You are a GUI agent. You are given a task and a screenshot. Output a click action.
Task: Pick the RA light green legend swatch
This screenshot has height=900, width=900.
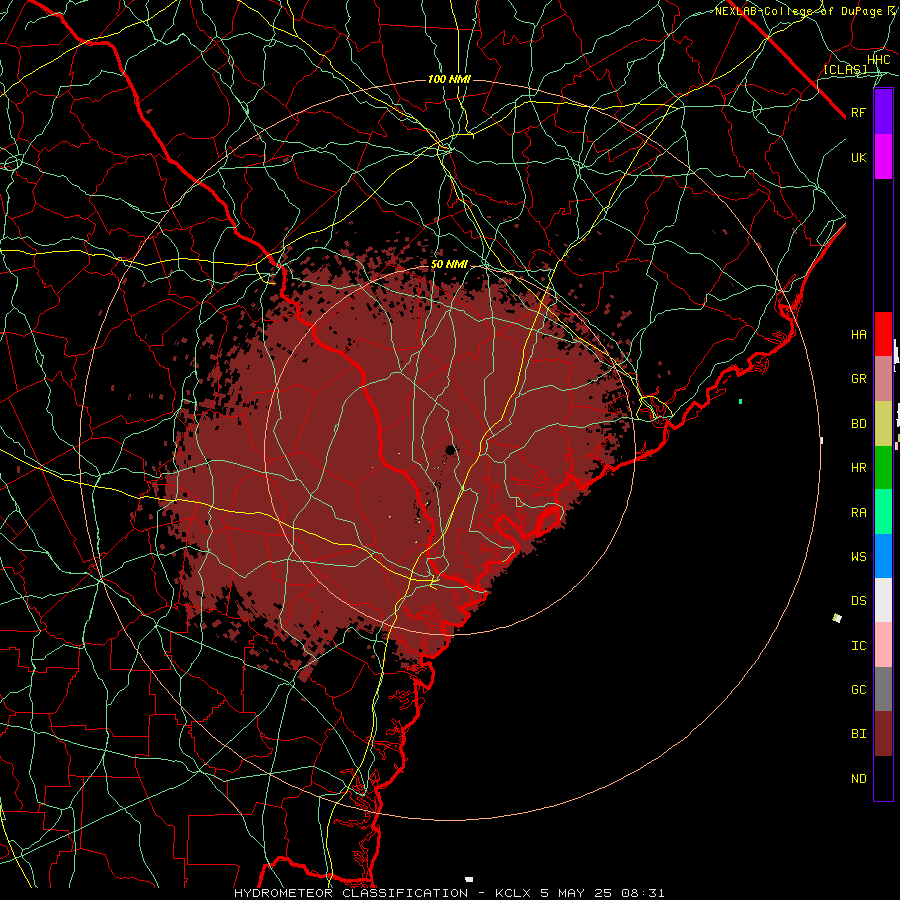tap(883, 512)
